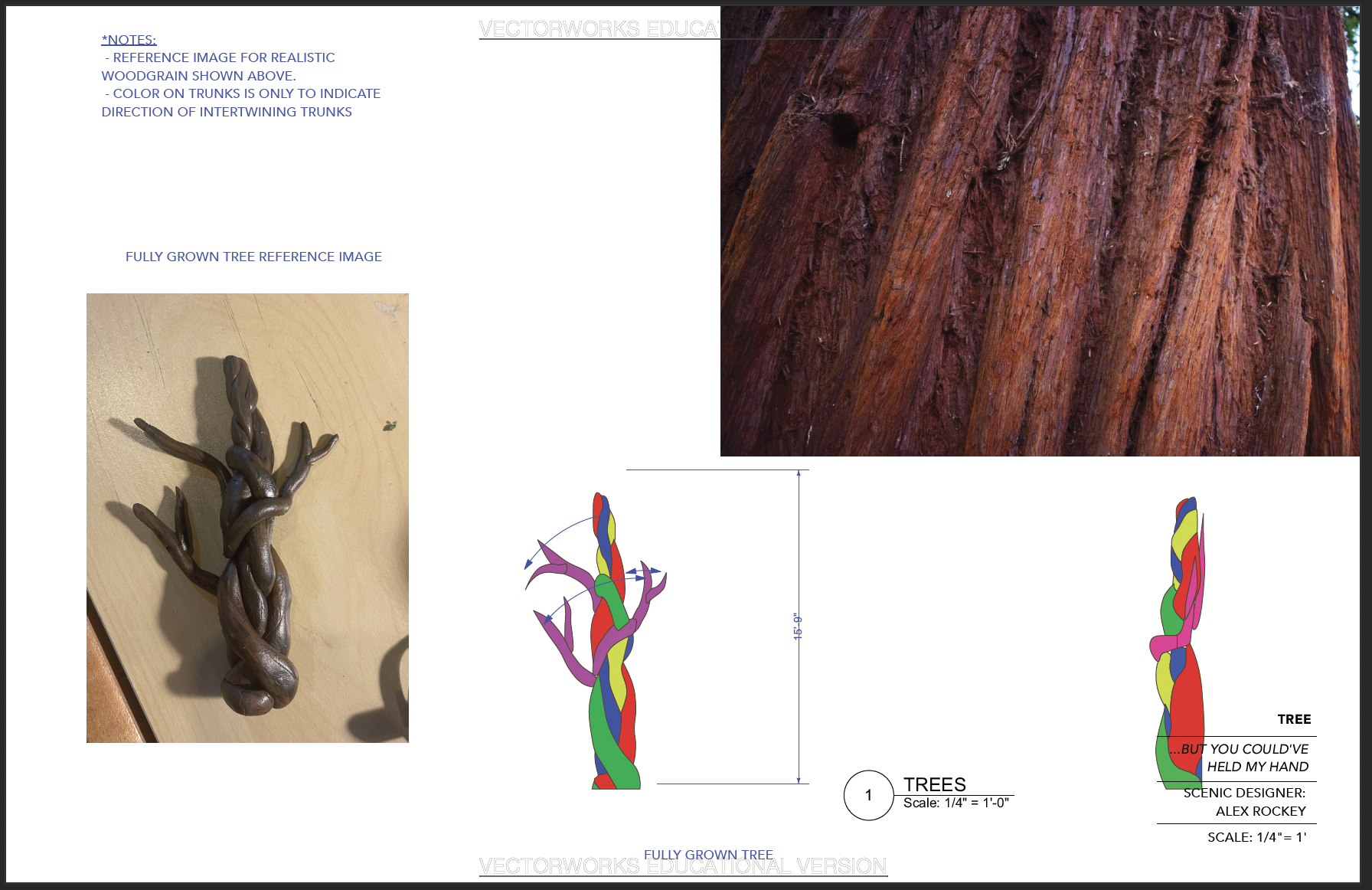Click '...BUT YOU COULD'VE' title text

tap(1239, 749)
